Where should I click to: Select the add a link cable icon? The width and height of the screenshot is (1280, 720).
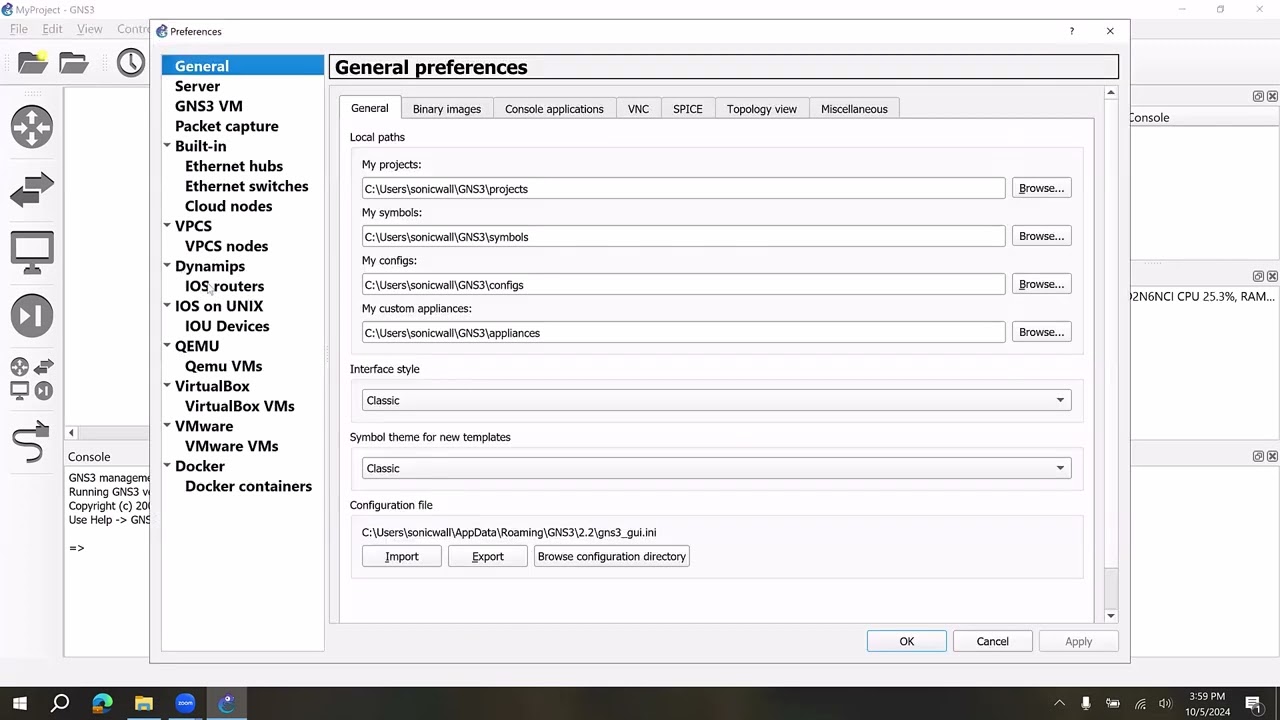click(30, 441)
